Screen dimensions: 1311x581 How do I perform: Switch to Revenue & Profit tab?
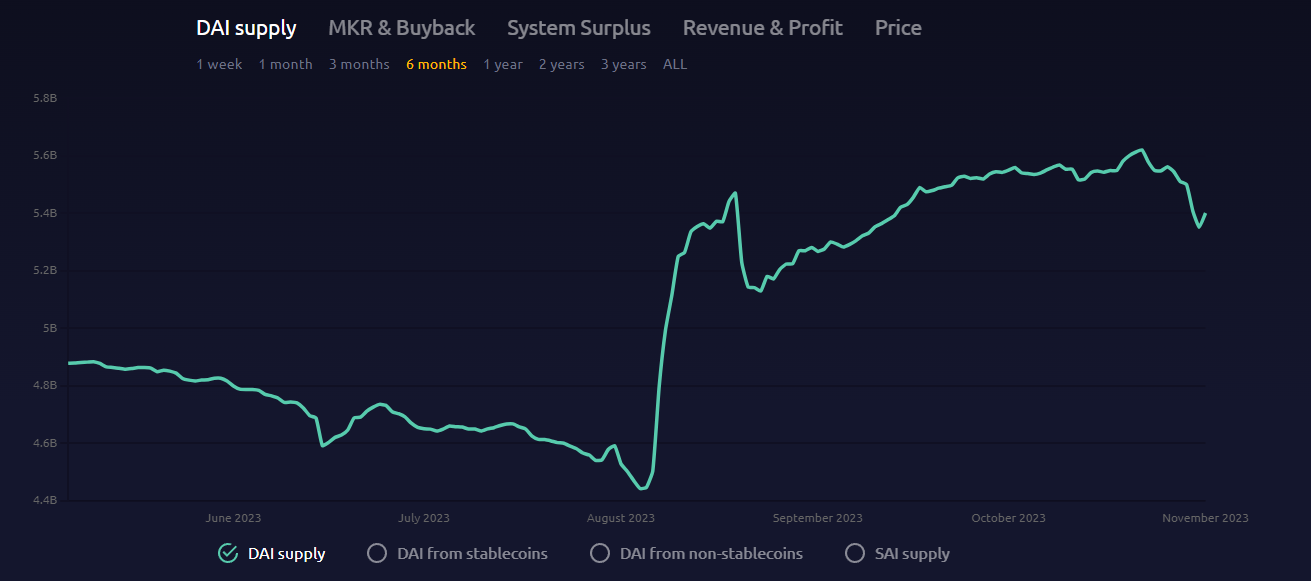click(762, 28)
